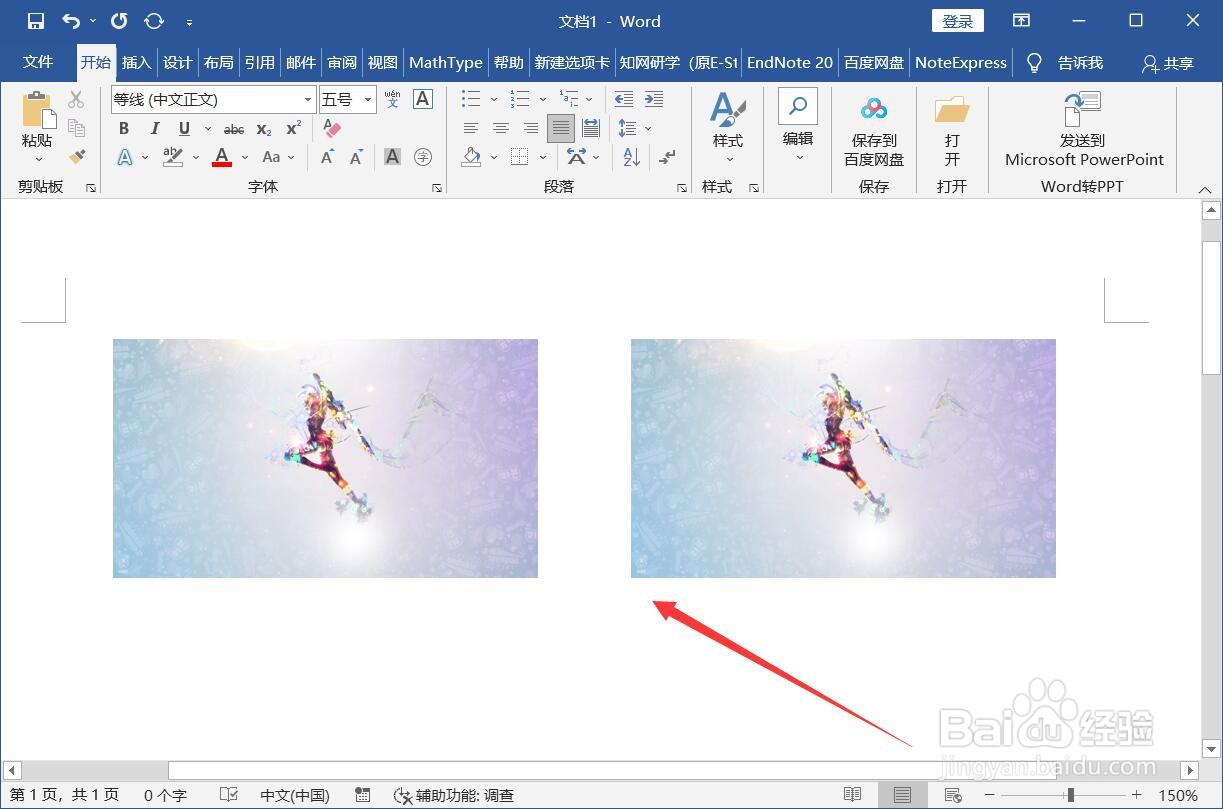Click the distributed alignment icon

point(591,128)
